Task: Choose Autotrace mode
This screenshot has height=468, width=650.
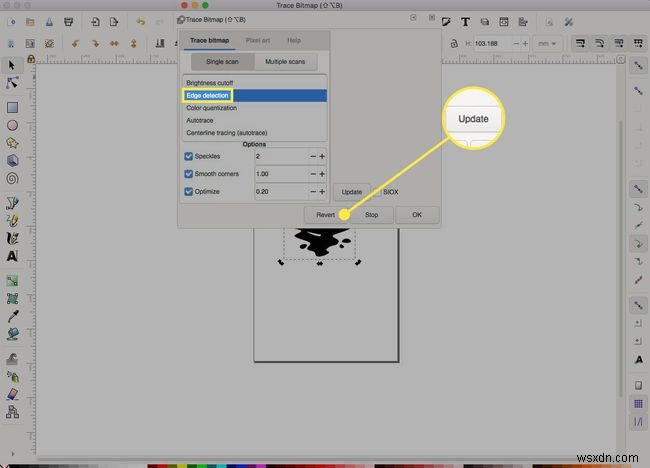Action: point(255,120)
